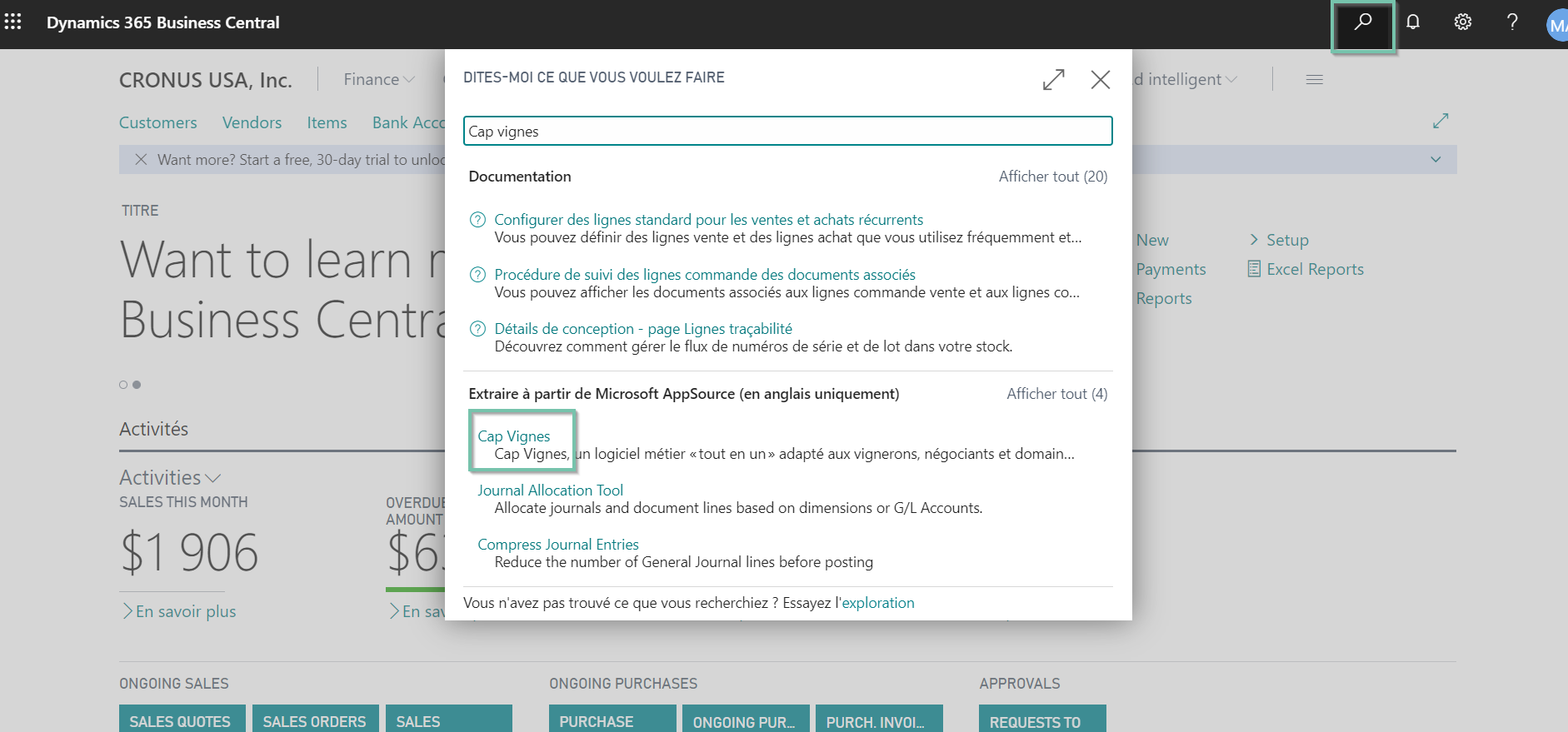Expand the search dialog to full size
Image resolution: width=1568 pixels, height=732 pixels.
pyautogui.click(x=1054, y=79)
